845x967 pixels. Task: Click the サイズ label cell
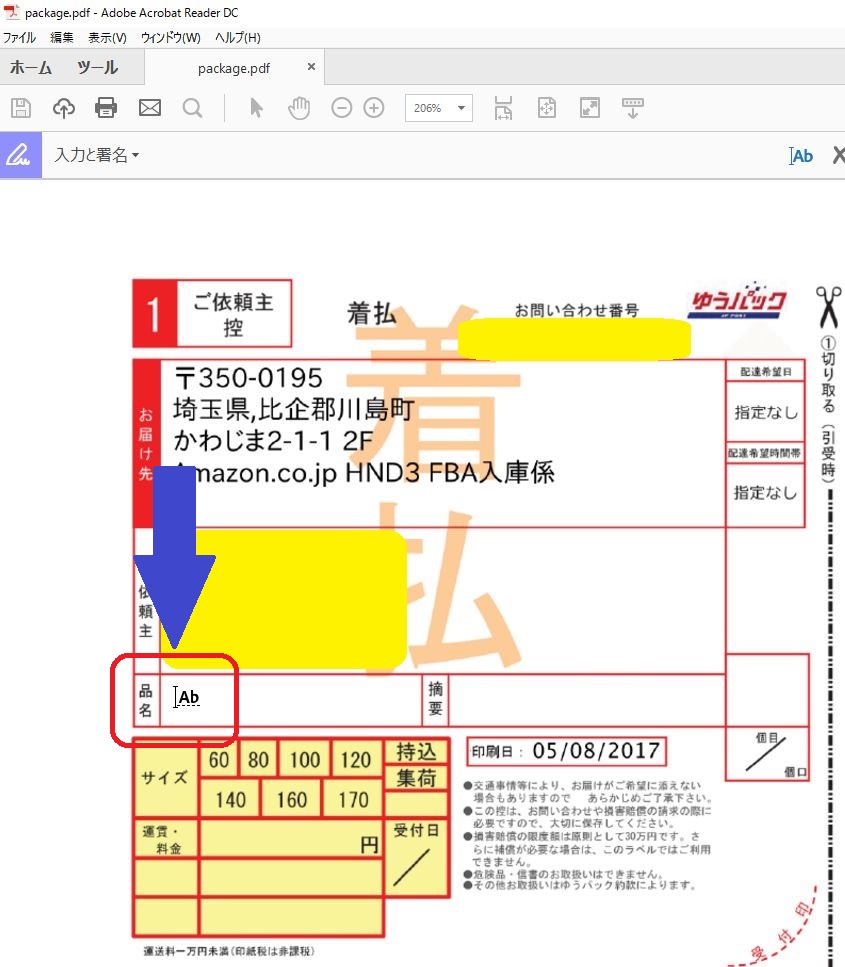coord(165,777)
